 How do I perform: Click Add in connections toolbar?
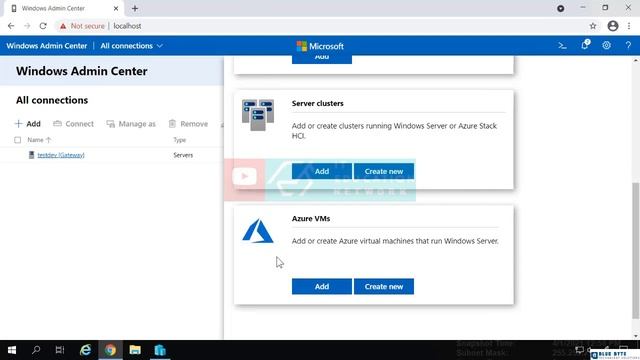pyautogui.click(x=28, y=124)
